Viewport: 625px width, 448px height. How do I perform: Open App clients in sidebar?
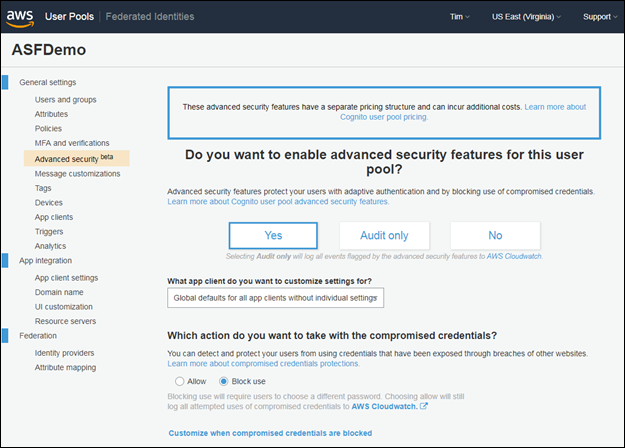54,217
